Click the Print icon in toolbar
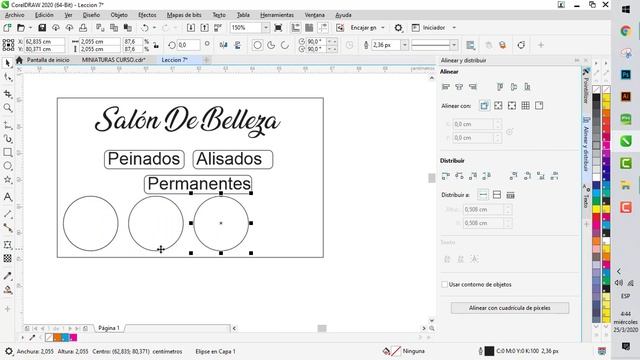The image size is (640, 360). (x=83, y=28)
